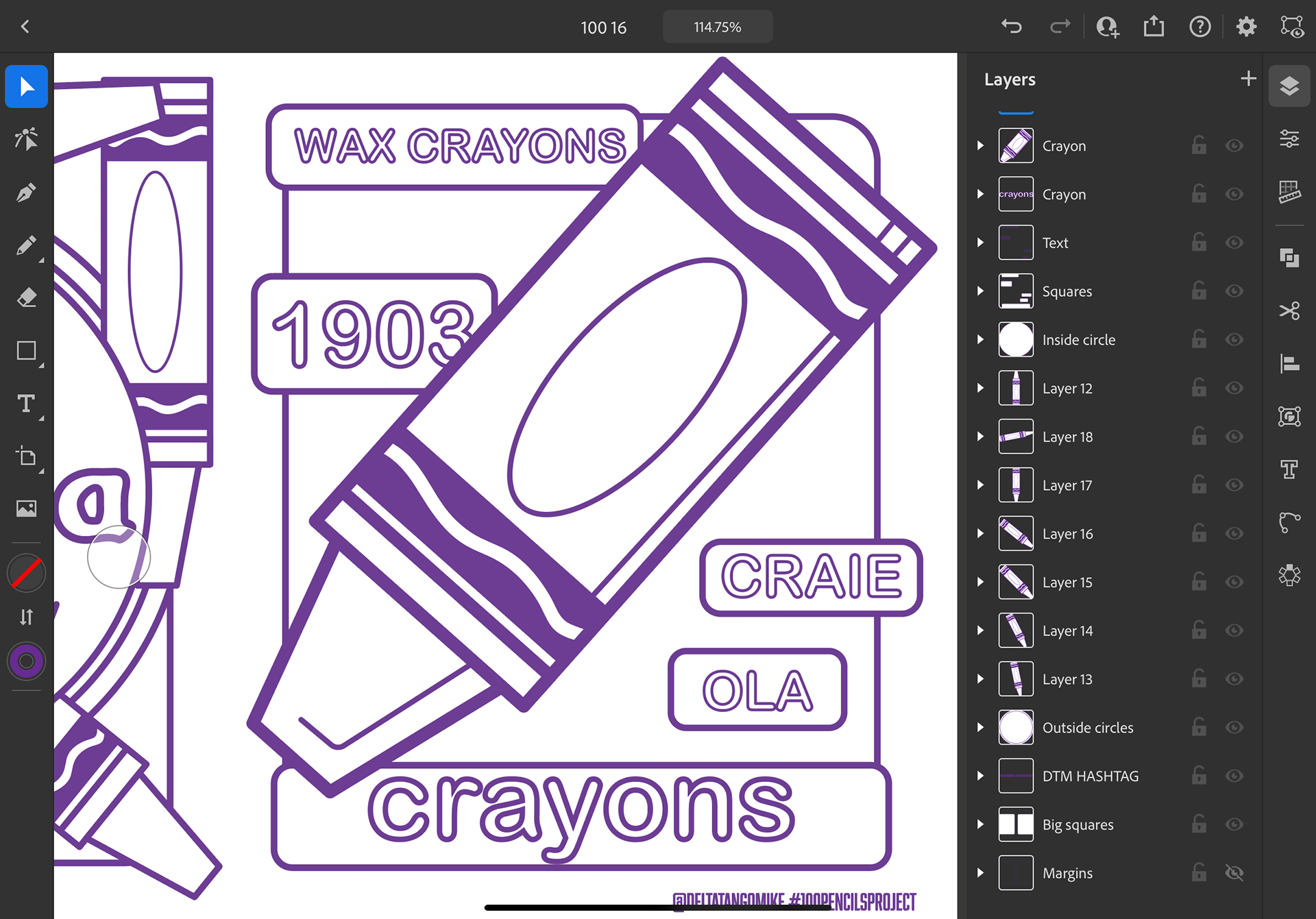This screenshot has width=1316, height=919.
Task: Open the Align panel
Action: [1289, 363]
